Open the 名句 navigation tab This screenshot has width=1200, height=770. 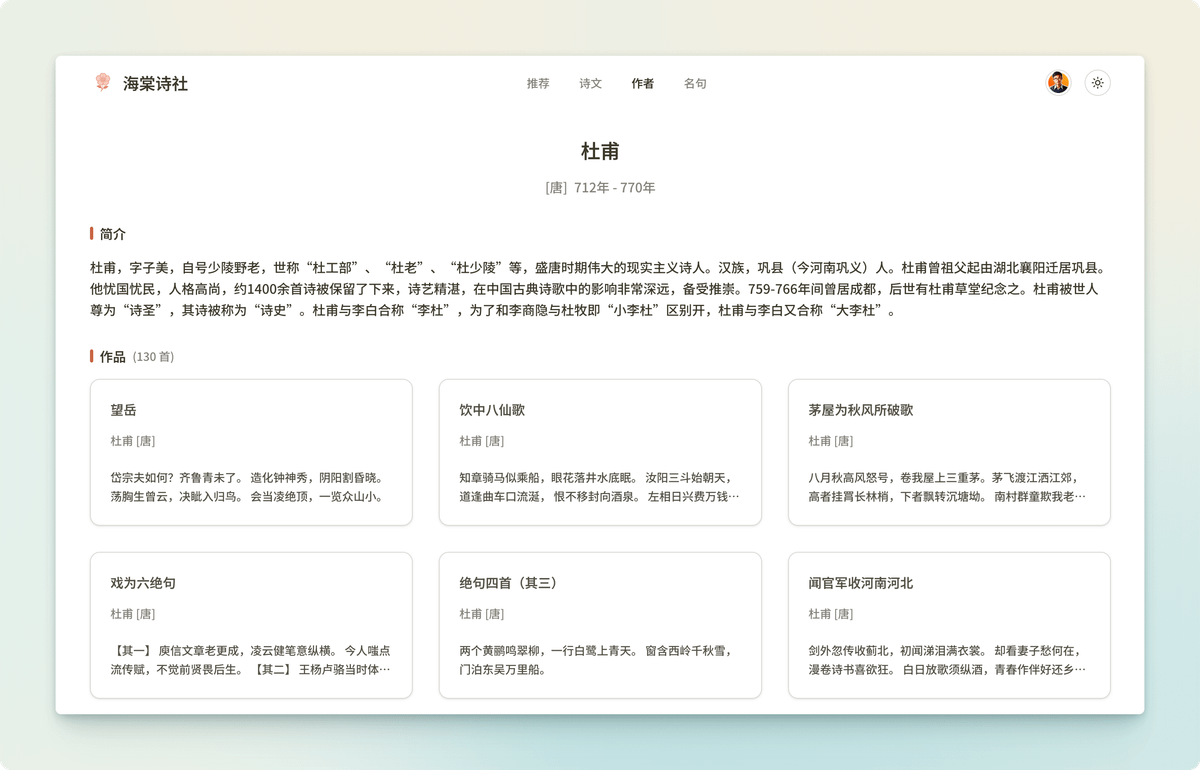click(695, 84)
